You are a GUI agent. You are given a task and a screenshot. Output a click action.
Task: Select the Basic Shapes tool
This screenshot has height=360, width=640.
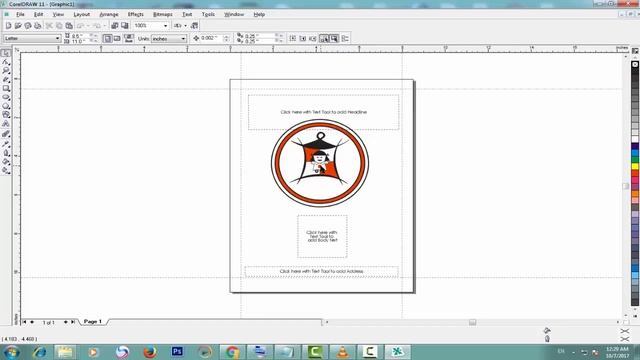[6, 115]
